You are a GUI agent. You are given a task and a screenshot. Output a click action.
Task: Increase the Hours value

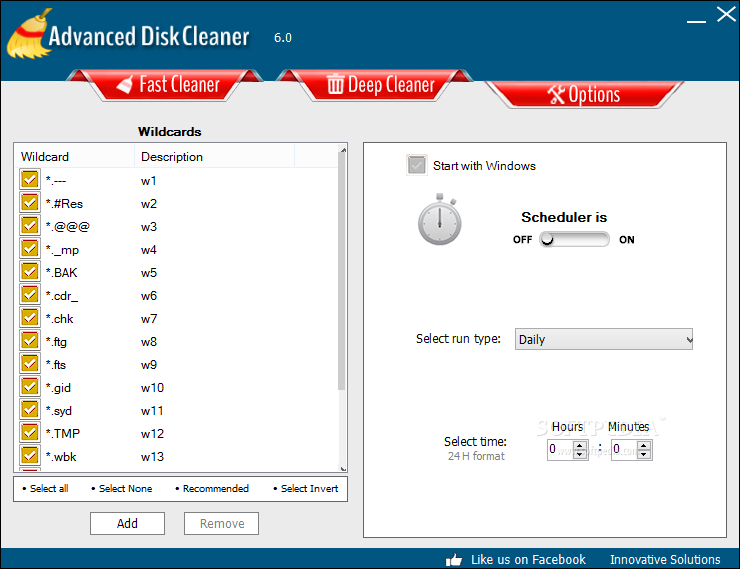tap(580, 444)
